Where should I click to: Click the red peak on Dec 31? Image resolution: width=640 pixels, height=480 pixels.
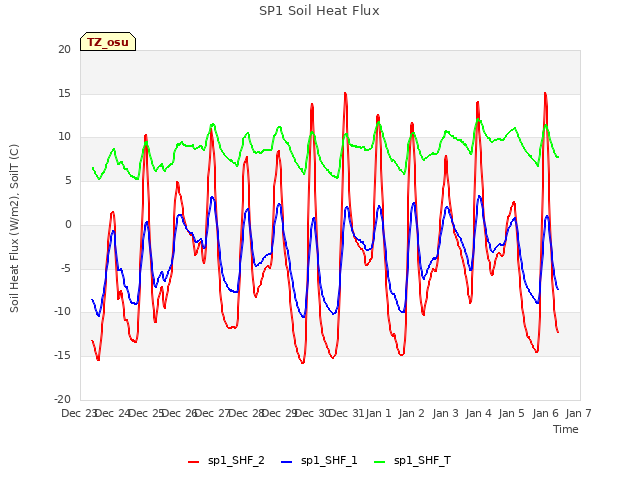click(x=345, y=93)
